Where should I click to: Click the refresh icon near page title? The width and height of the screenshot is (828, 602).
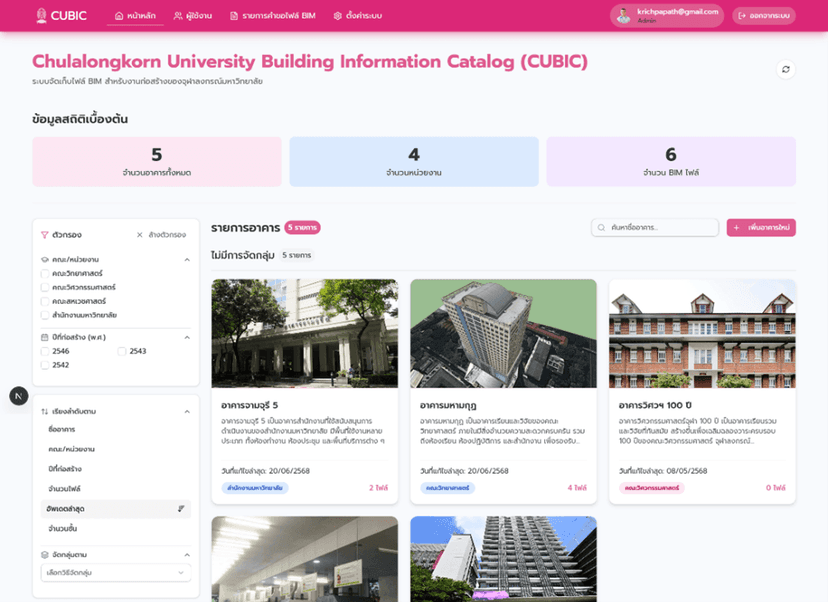786,69
